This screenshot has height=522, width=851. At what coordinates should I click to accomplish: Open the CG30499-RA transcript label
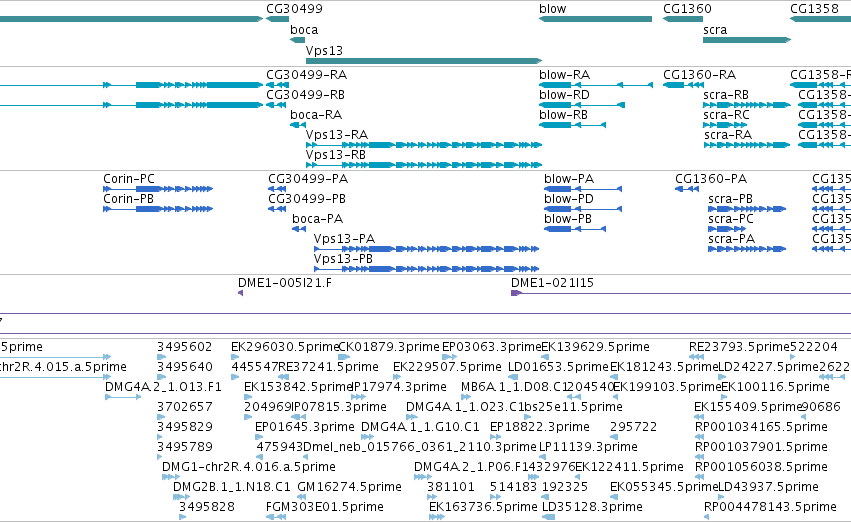click(306, 74)
